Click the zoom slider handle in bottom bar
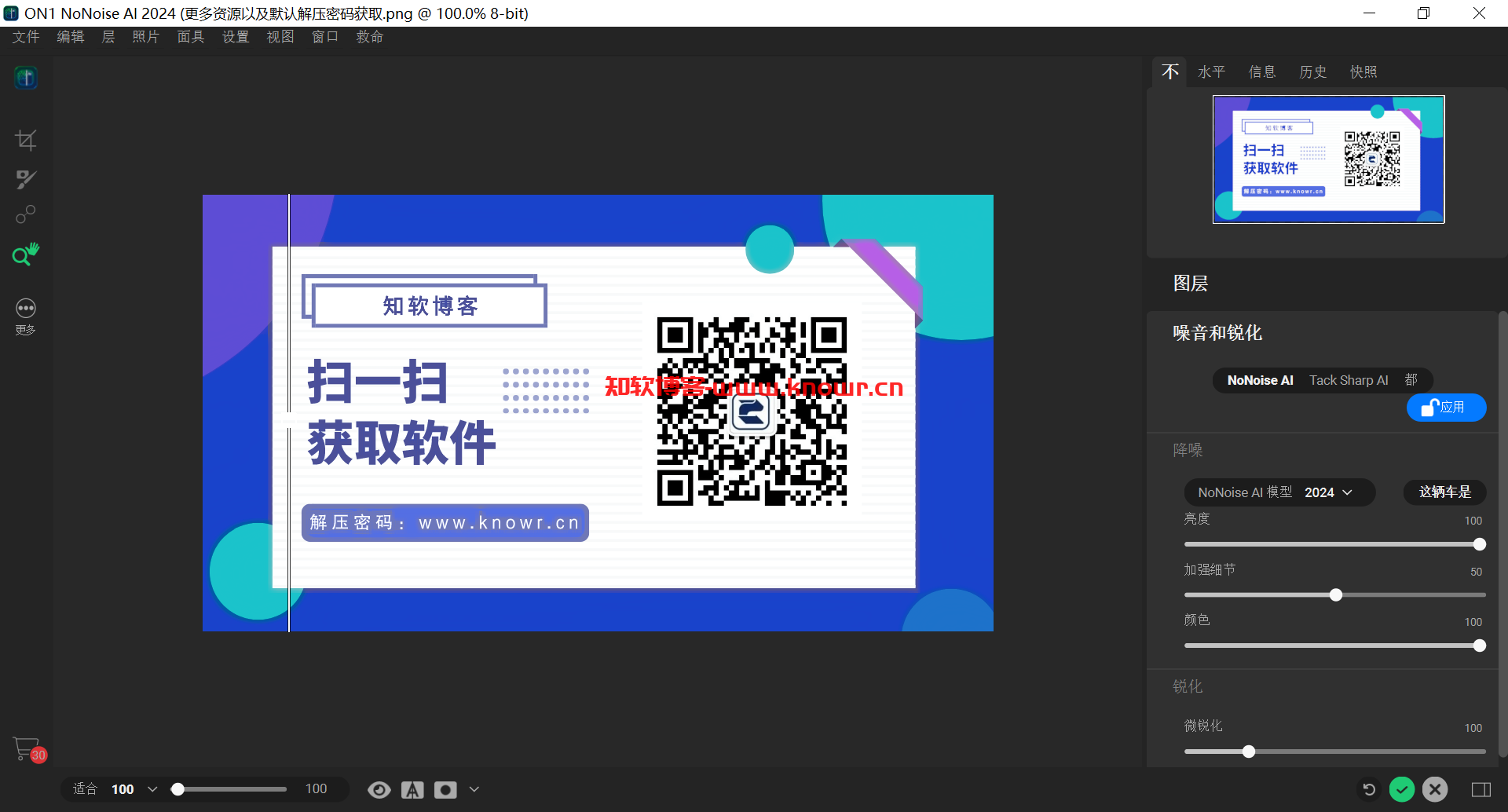The height and width of the screenshot is (812, 1508). point(178,789)
